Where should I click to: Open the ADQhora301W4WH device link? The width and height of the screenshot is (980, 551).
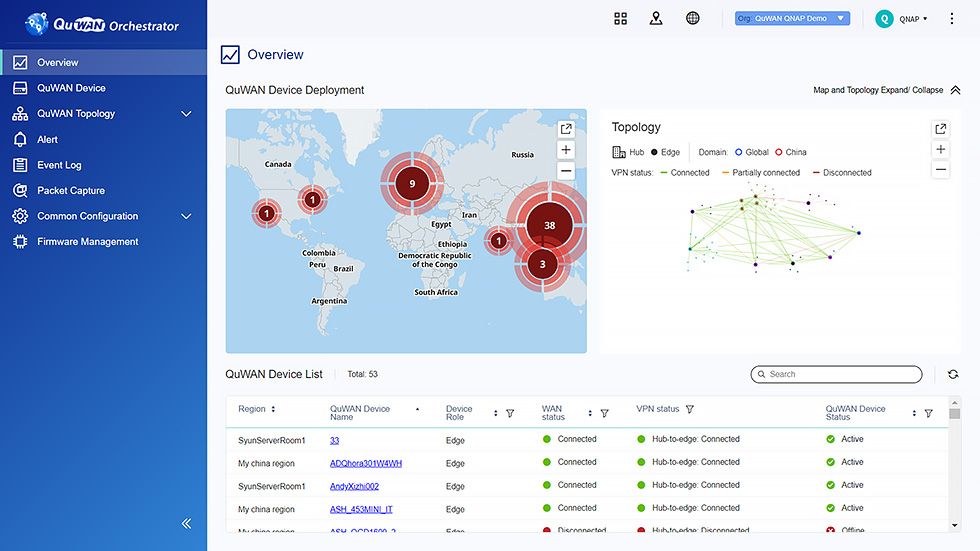(x=366, y=463)
